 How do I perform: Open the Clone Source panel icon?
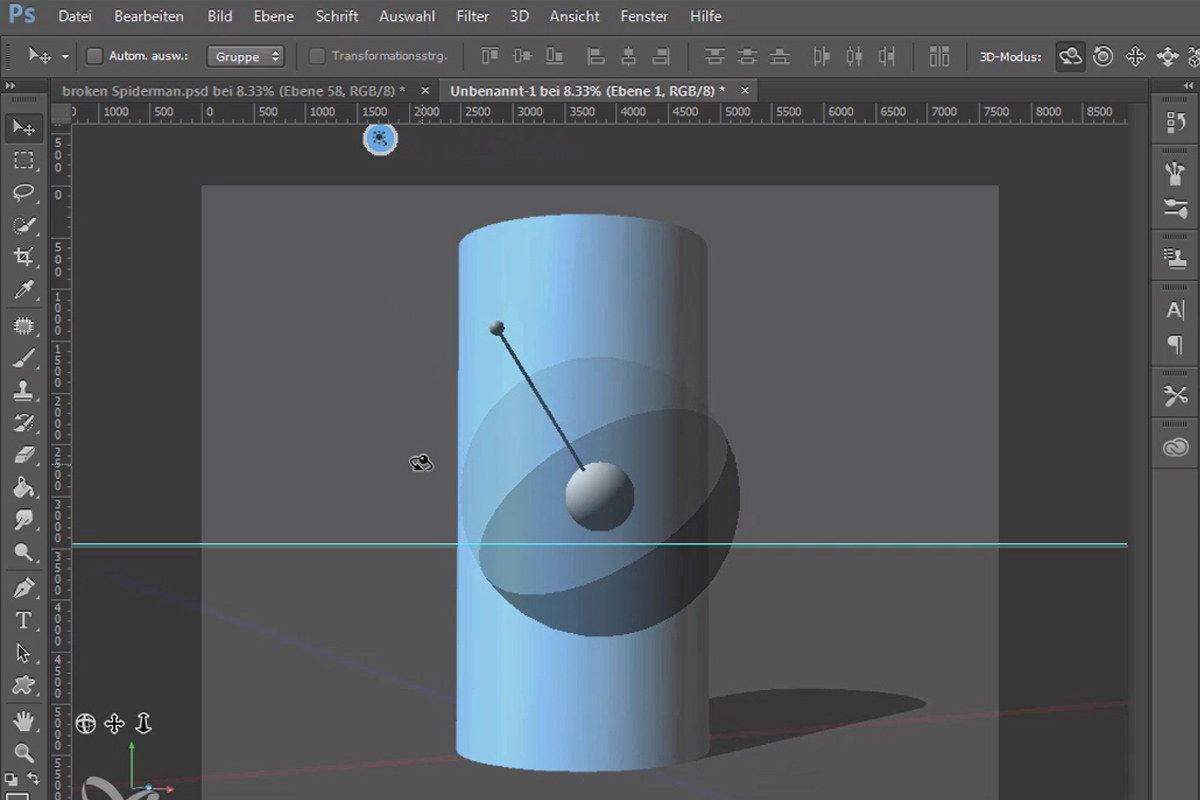pos(1175,258)
